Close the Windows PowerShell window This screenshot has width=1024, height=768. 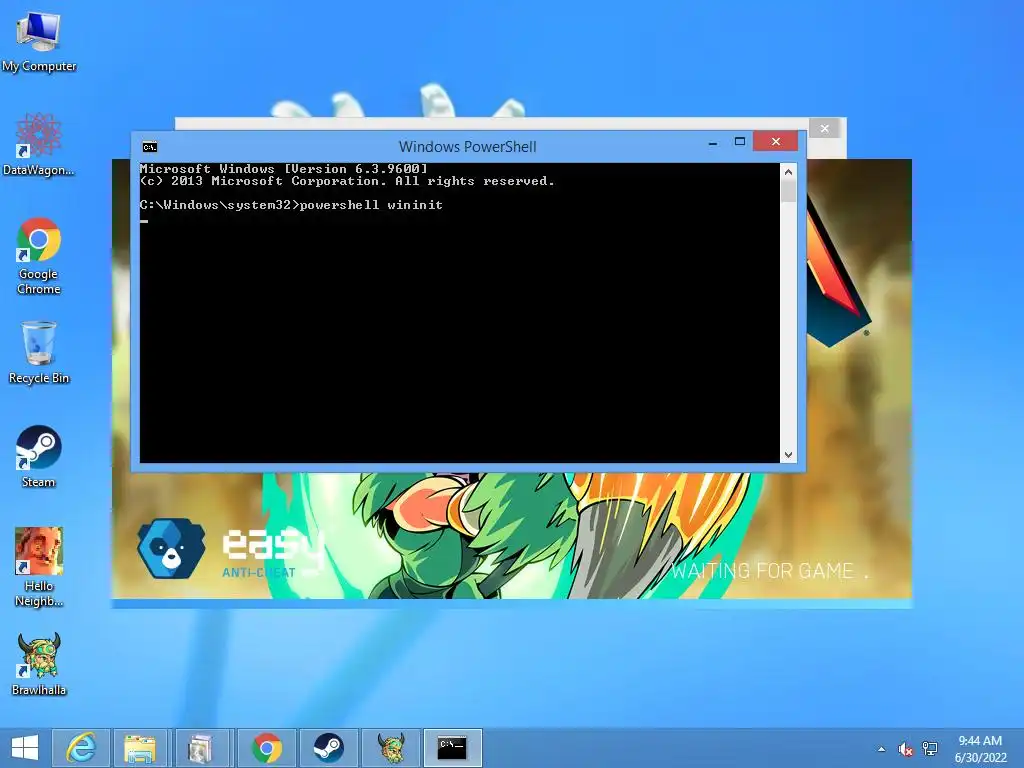coord(775,141)
